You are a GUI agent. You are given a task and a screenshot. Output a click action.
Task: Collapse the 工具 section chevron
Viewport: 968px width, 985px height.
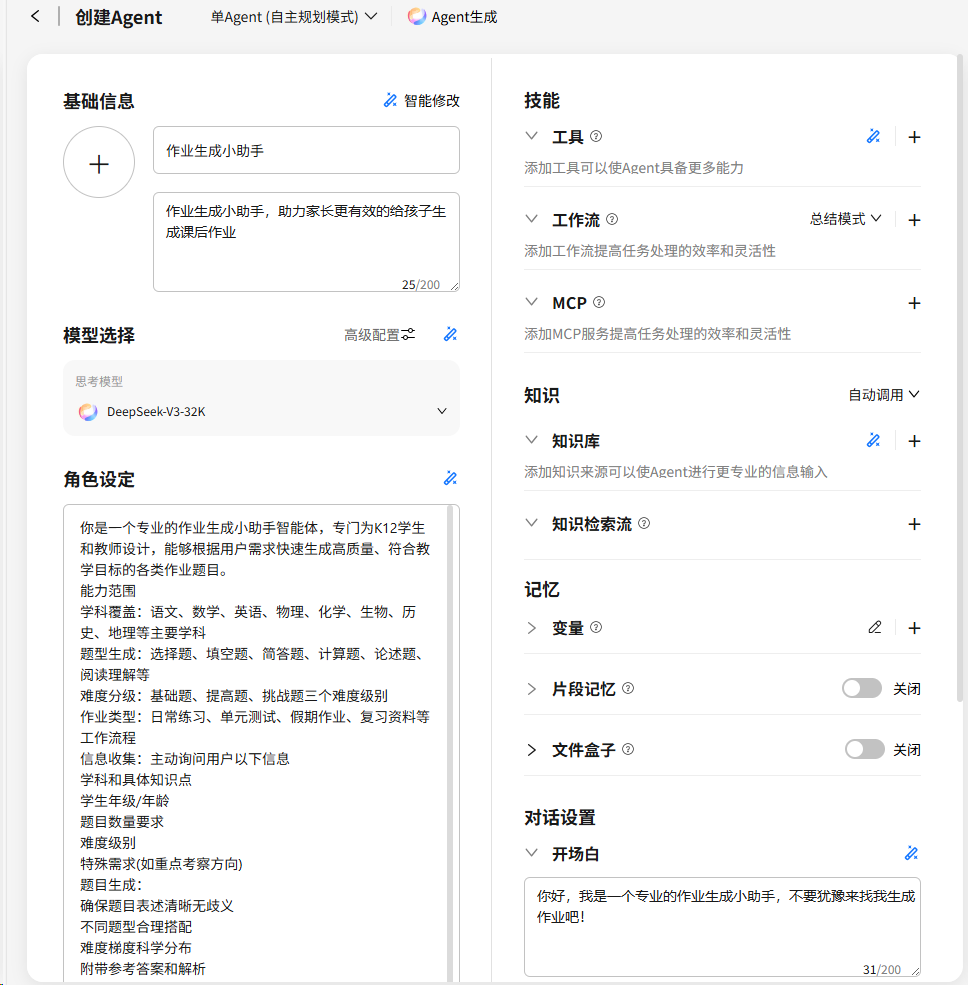coord(531,136)
